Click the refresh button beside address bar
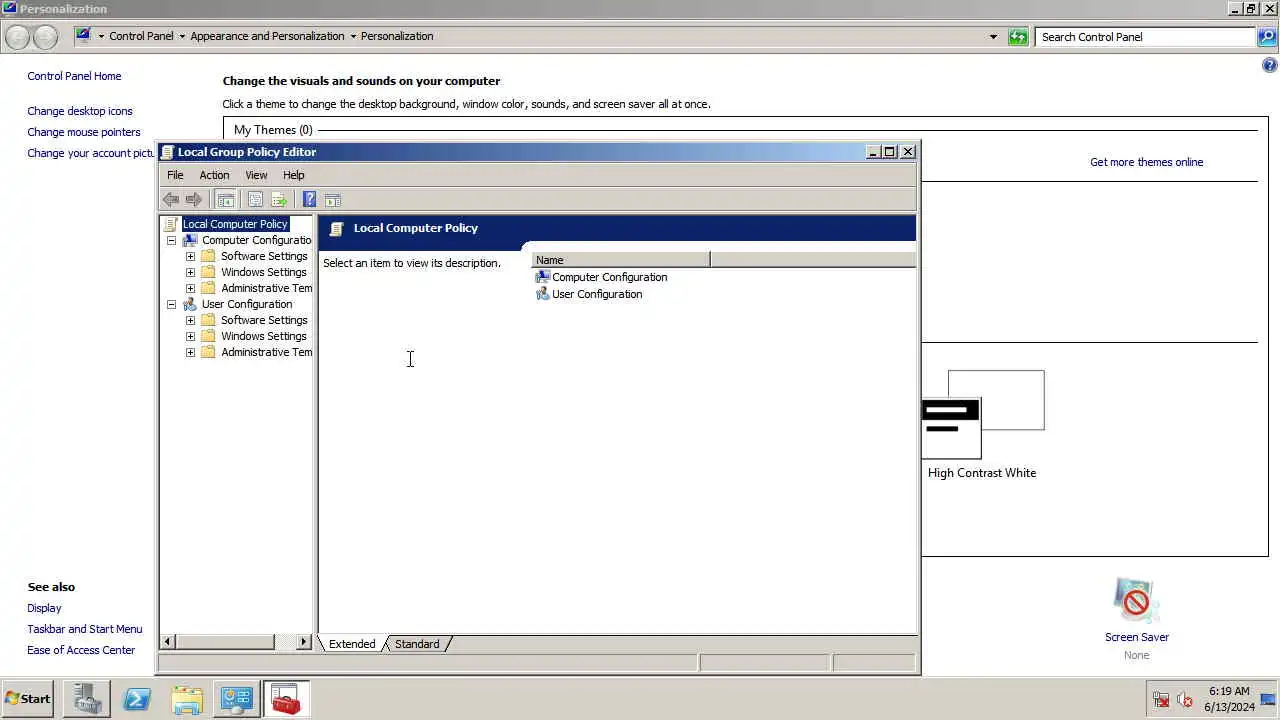This screenshot has width=1280, height=720. pos(1018,37)
